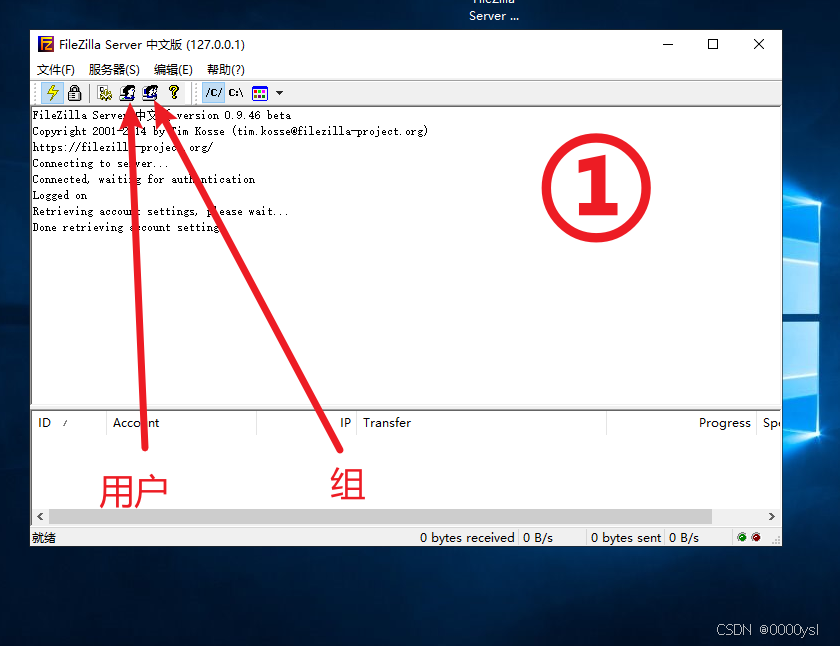This screenshot has height=646, width=840.
Task: Open the 文件(F) menu
Action: (x=56, y=70)
